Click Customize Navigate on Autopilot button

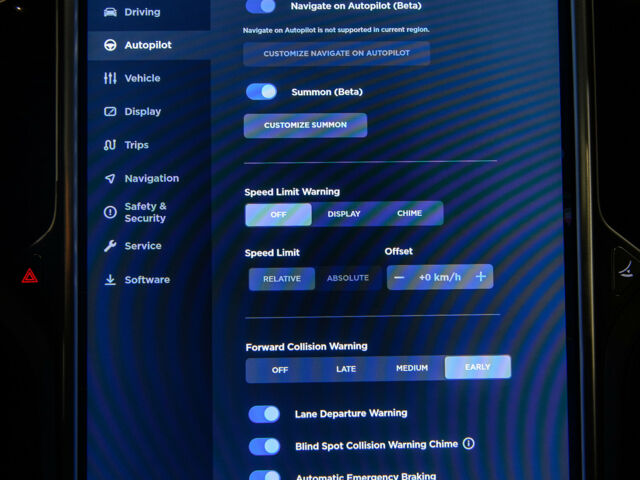tap(336, 53)
